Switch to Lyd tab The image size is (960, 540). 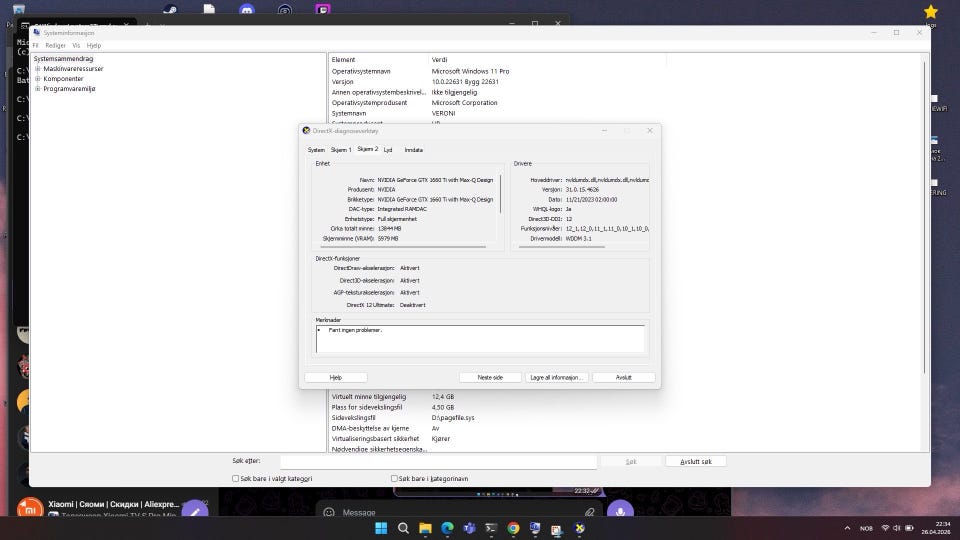click(x=388, y=150)
